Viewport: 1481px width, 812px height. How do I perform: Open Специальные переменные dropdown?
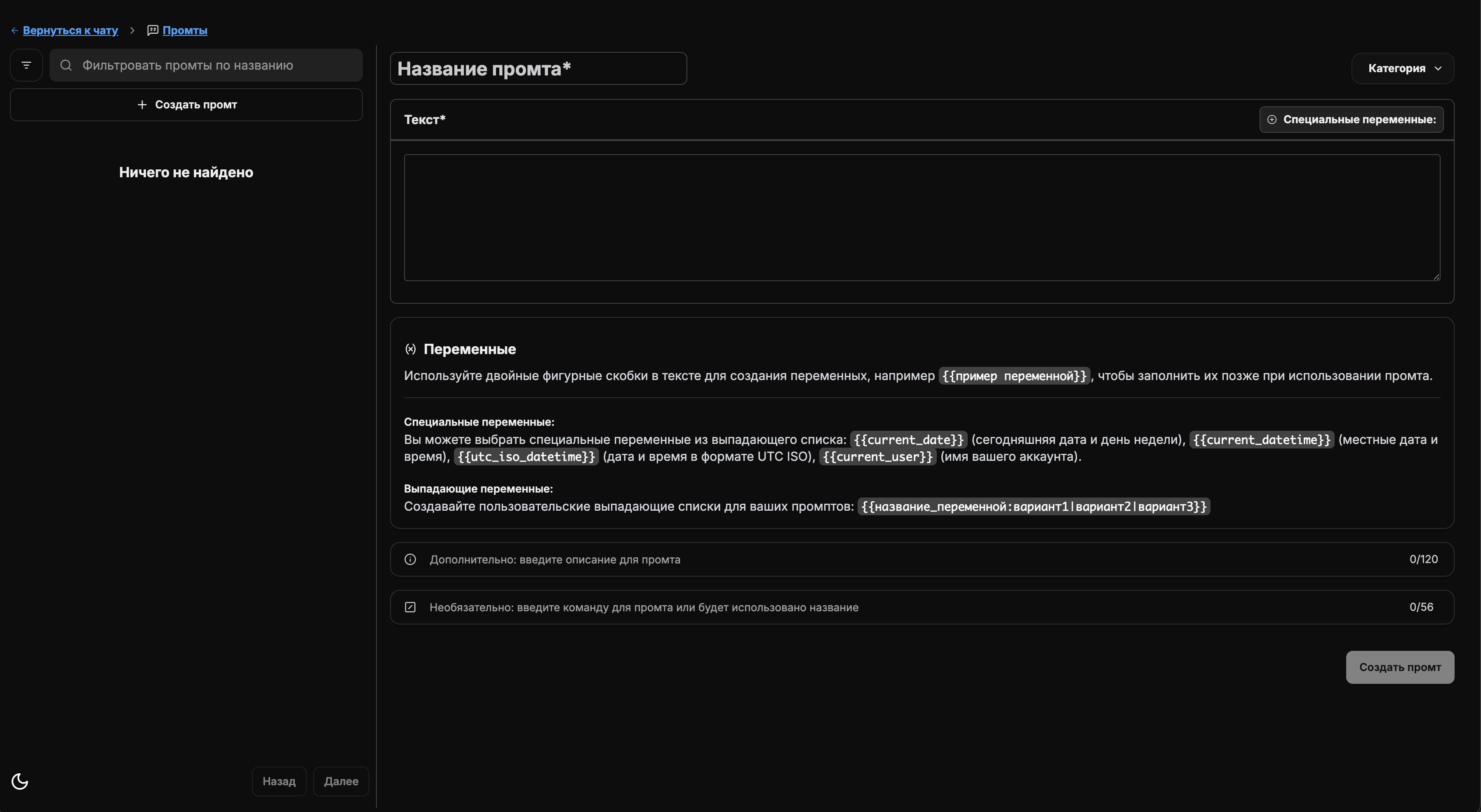point(1351,120)
